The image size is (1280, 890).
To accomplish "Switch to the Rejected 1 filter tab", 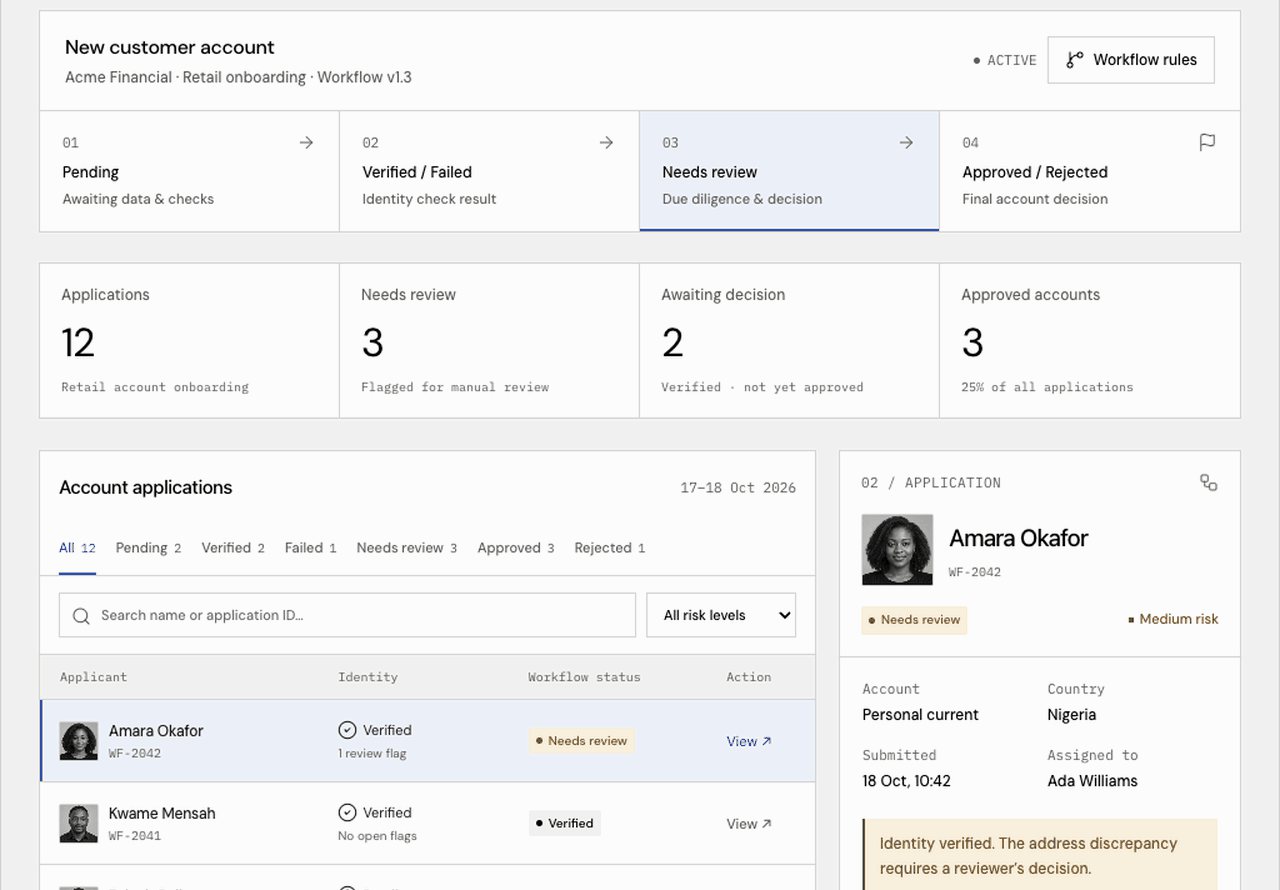I will click(x=609, y=548).
